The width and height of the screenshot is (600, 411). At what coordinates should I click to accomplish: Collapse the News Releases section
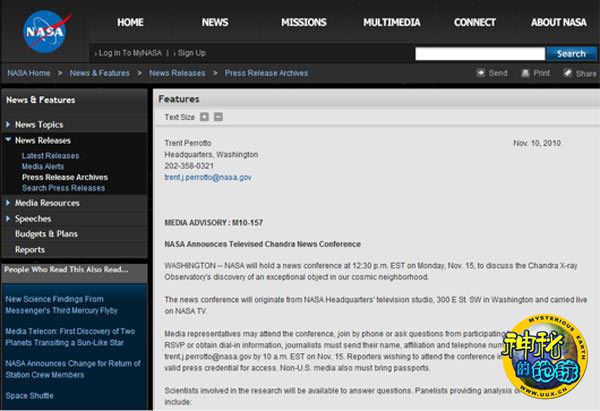(x=8, y=141)
